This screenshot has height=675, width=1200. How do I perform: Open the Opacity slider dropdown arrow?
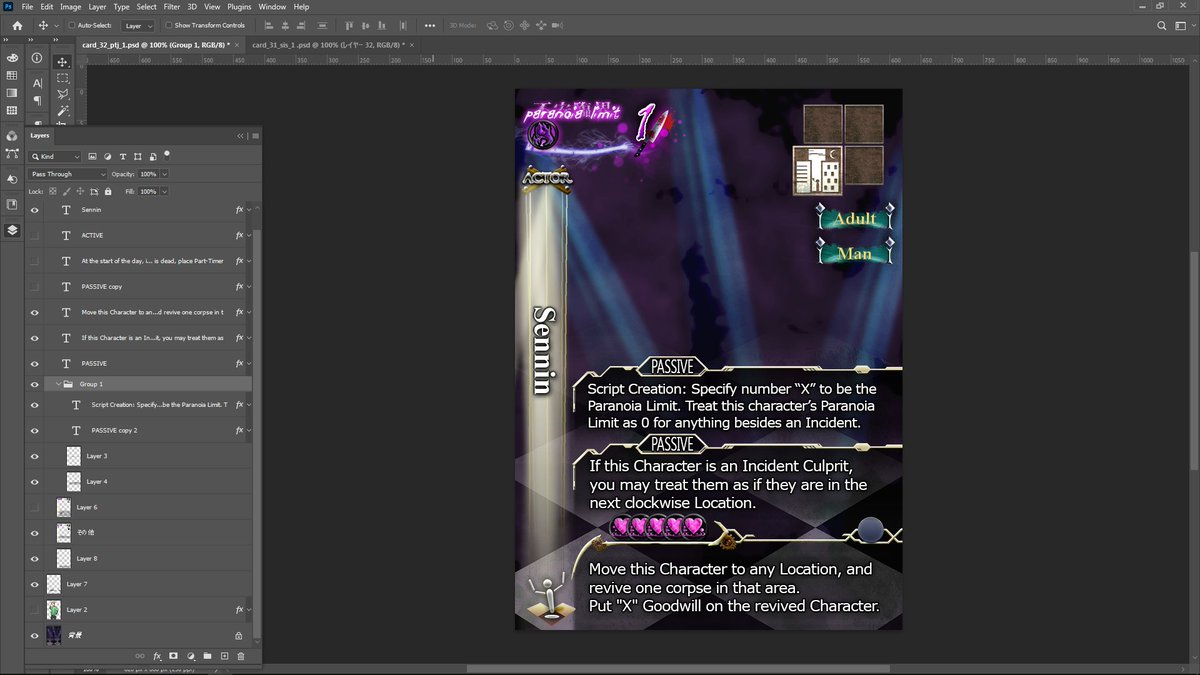point(164,174)
